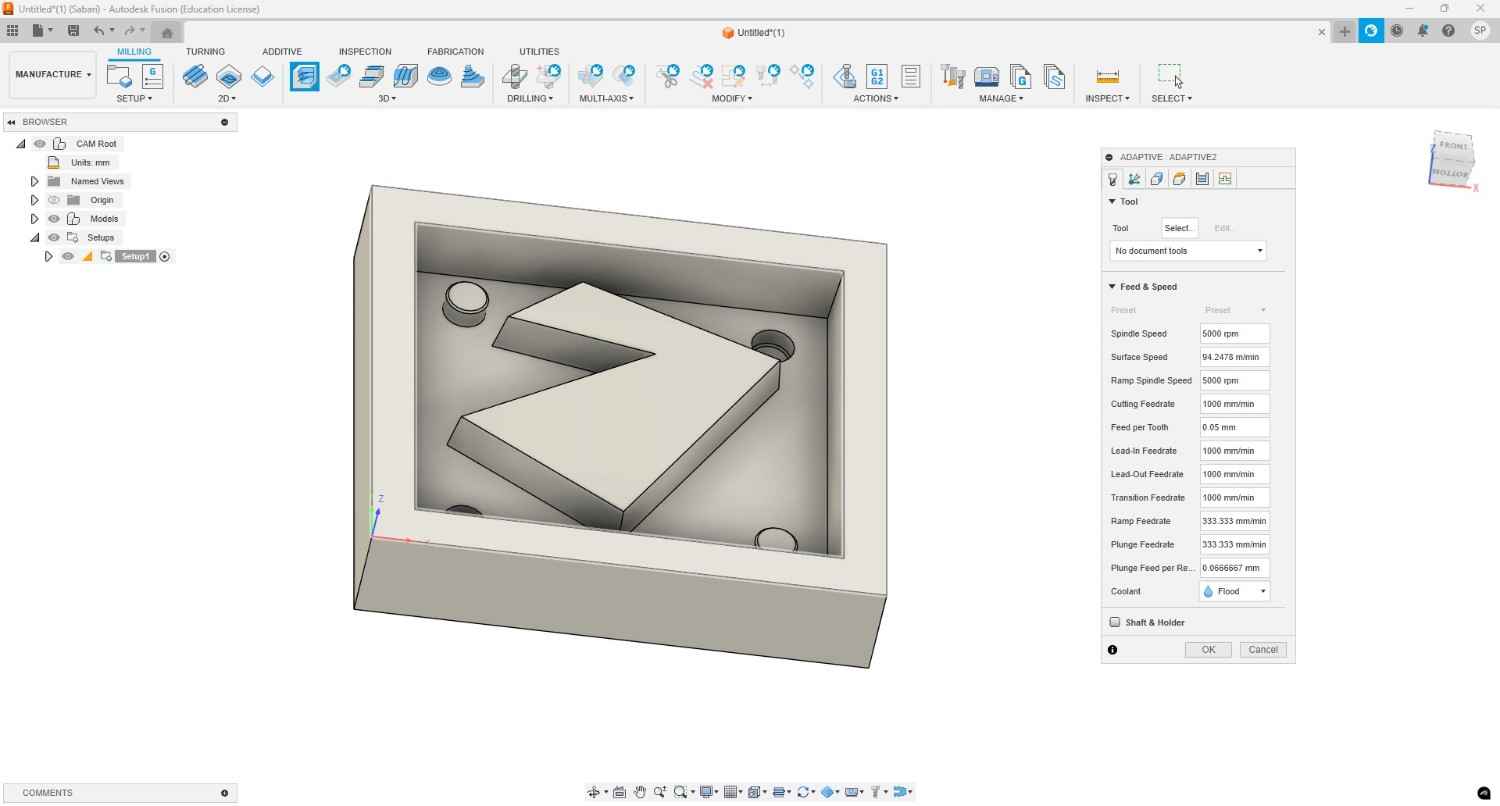Image resolution: width=1500 pixels, height=806 pixels.
Task: Open the Coolant Flood dropdown
Action: point(1234,591)
